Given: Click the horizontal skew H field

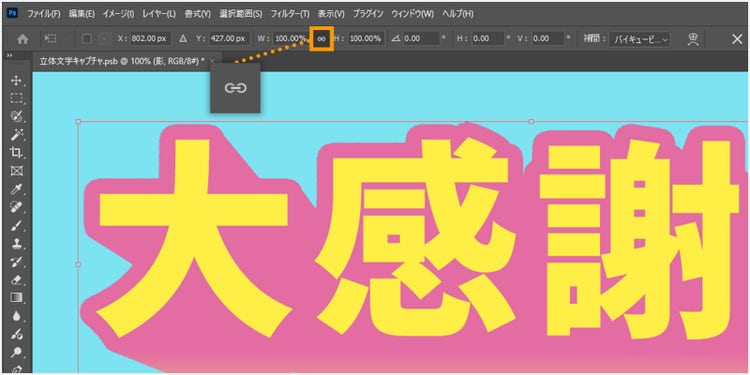Looking at the screenshot, I should [x=487, y=39].
